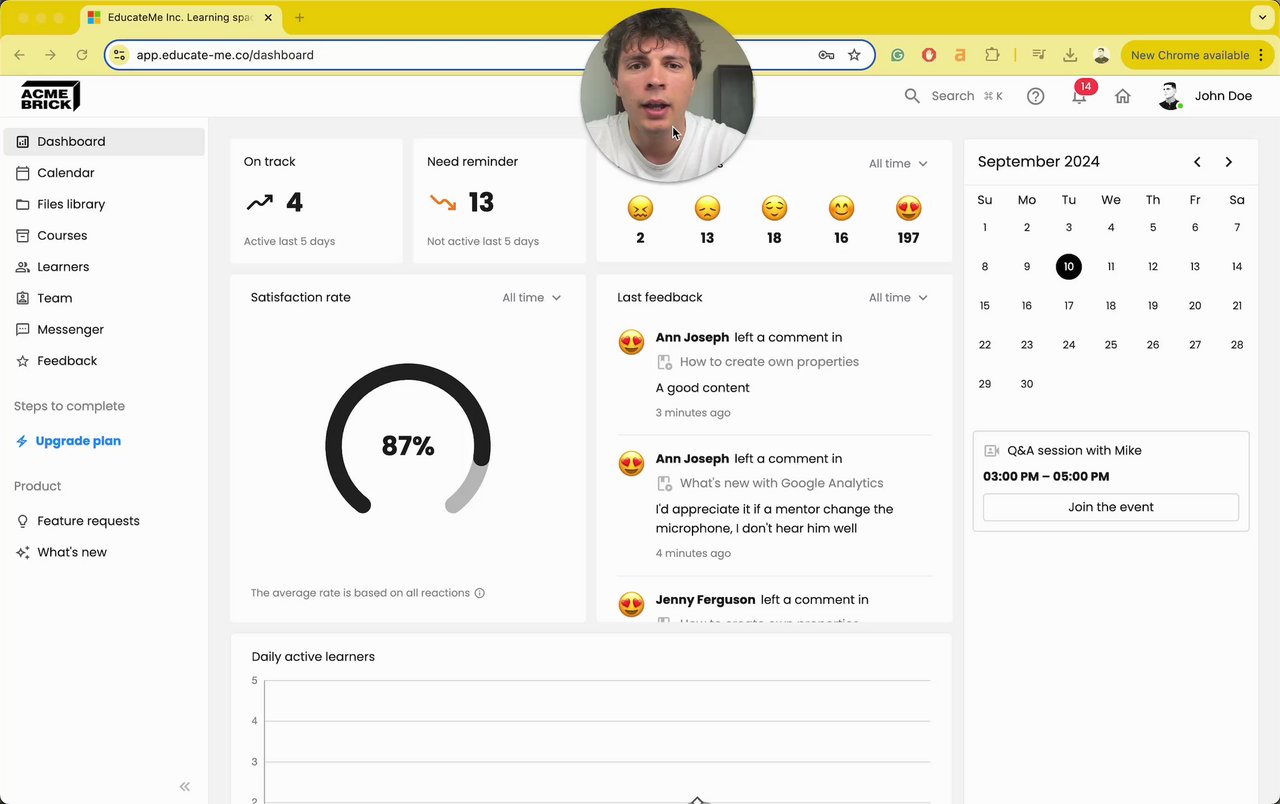Click Join the event button

click(1111, 507)
